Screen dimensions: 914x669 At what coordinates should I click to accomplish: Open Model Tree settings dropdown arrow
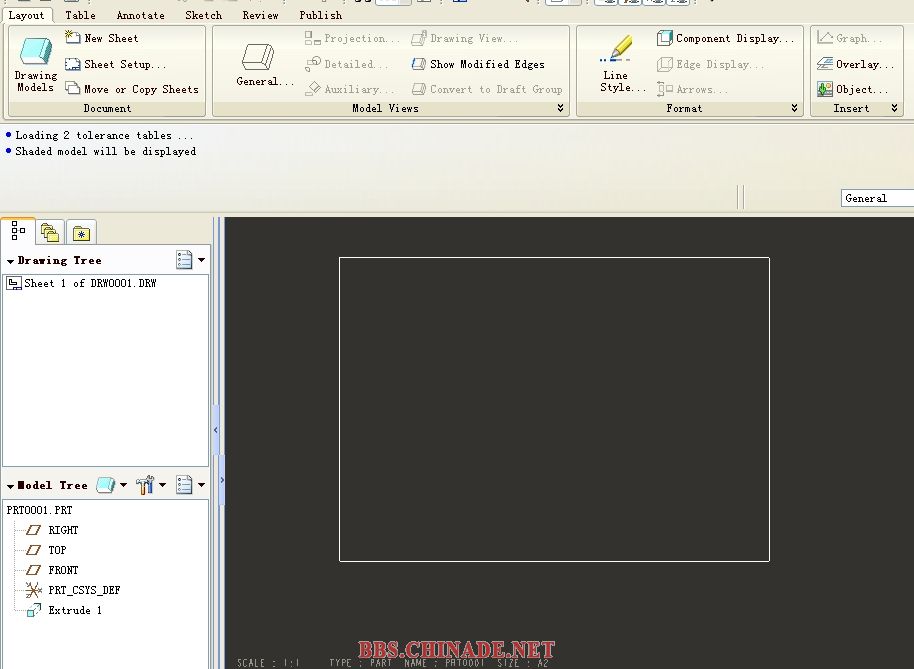pyautogui.click(x=202, y=485)
